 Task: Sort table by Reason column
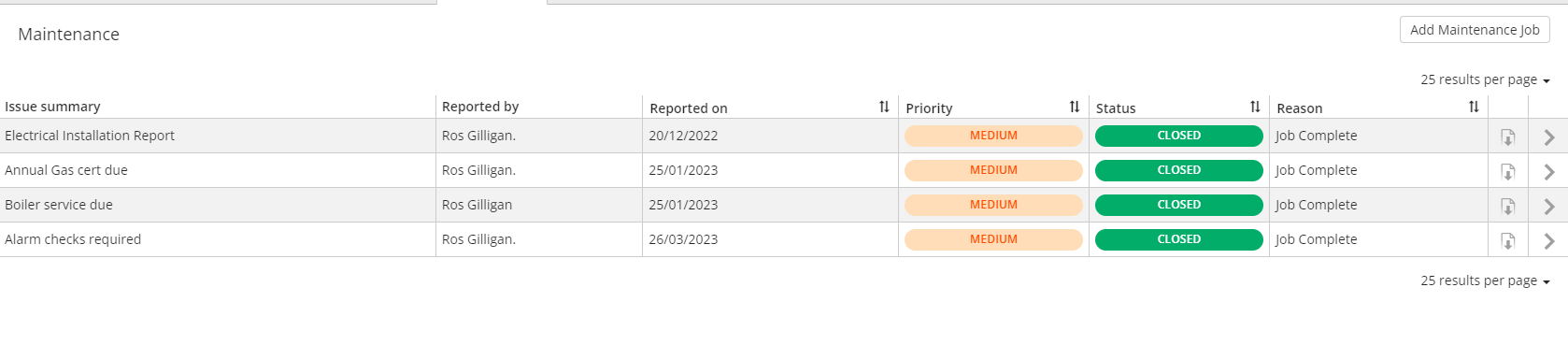(x=1474, y=107)
